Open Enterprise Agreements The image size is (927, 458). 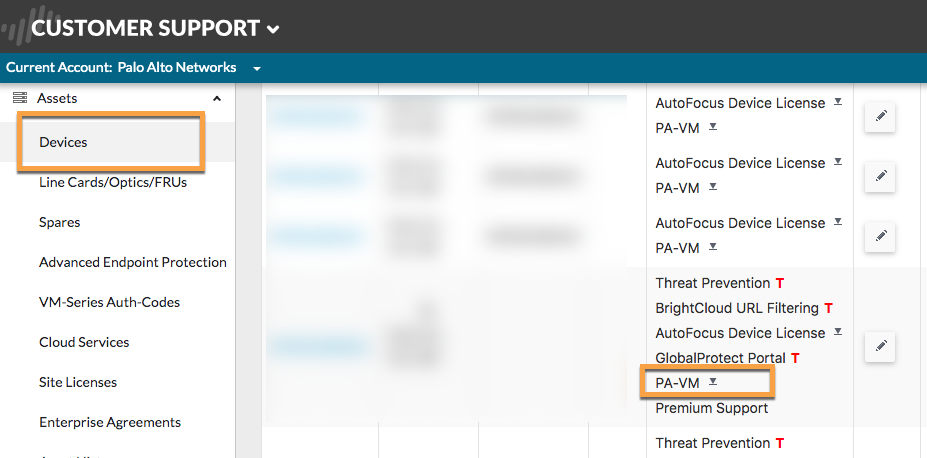110,423
